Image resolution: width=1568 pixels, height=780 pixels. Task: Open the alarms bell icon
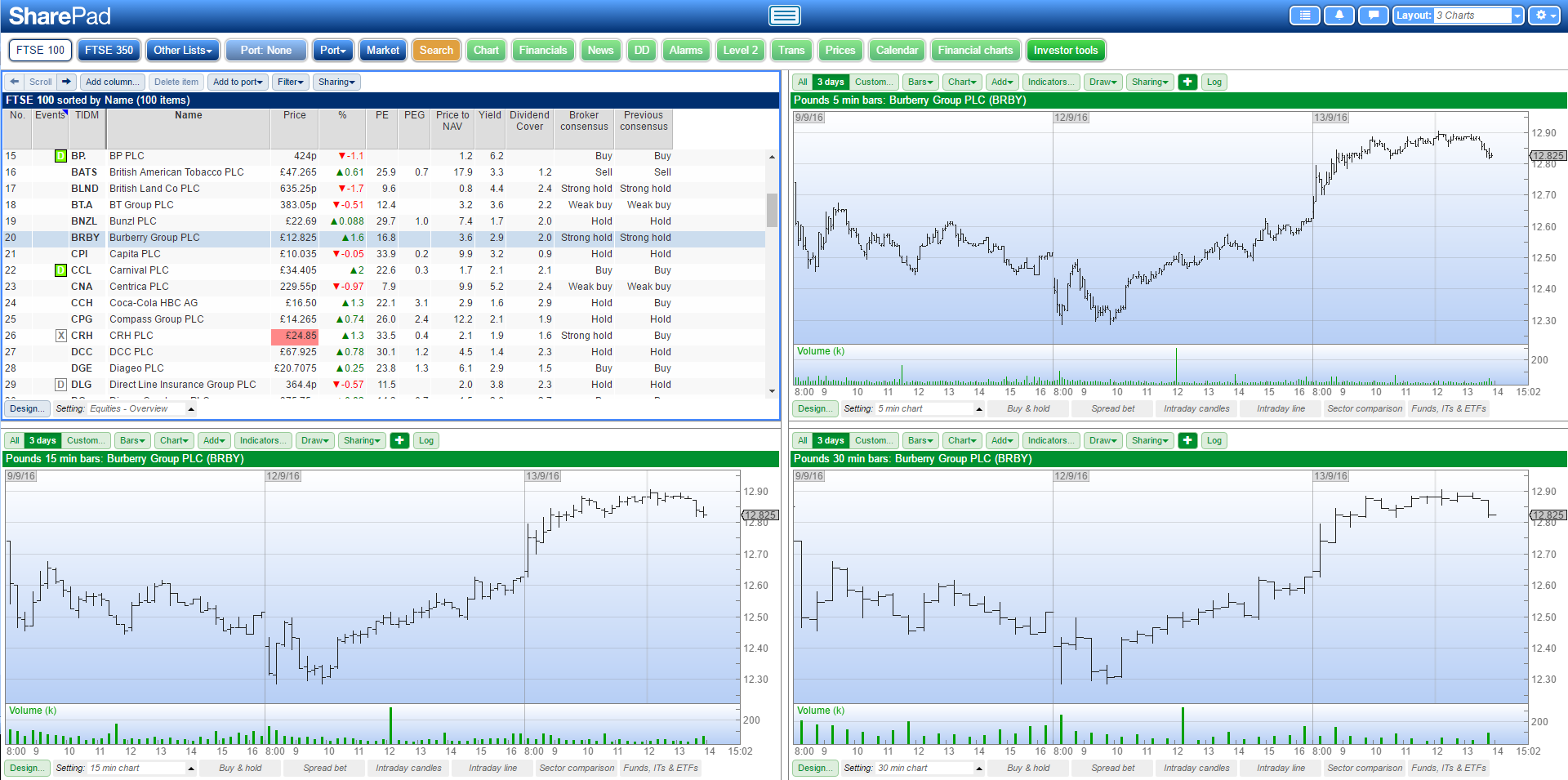(x=1339, y=16)
